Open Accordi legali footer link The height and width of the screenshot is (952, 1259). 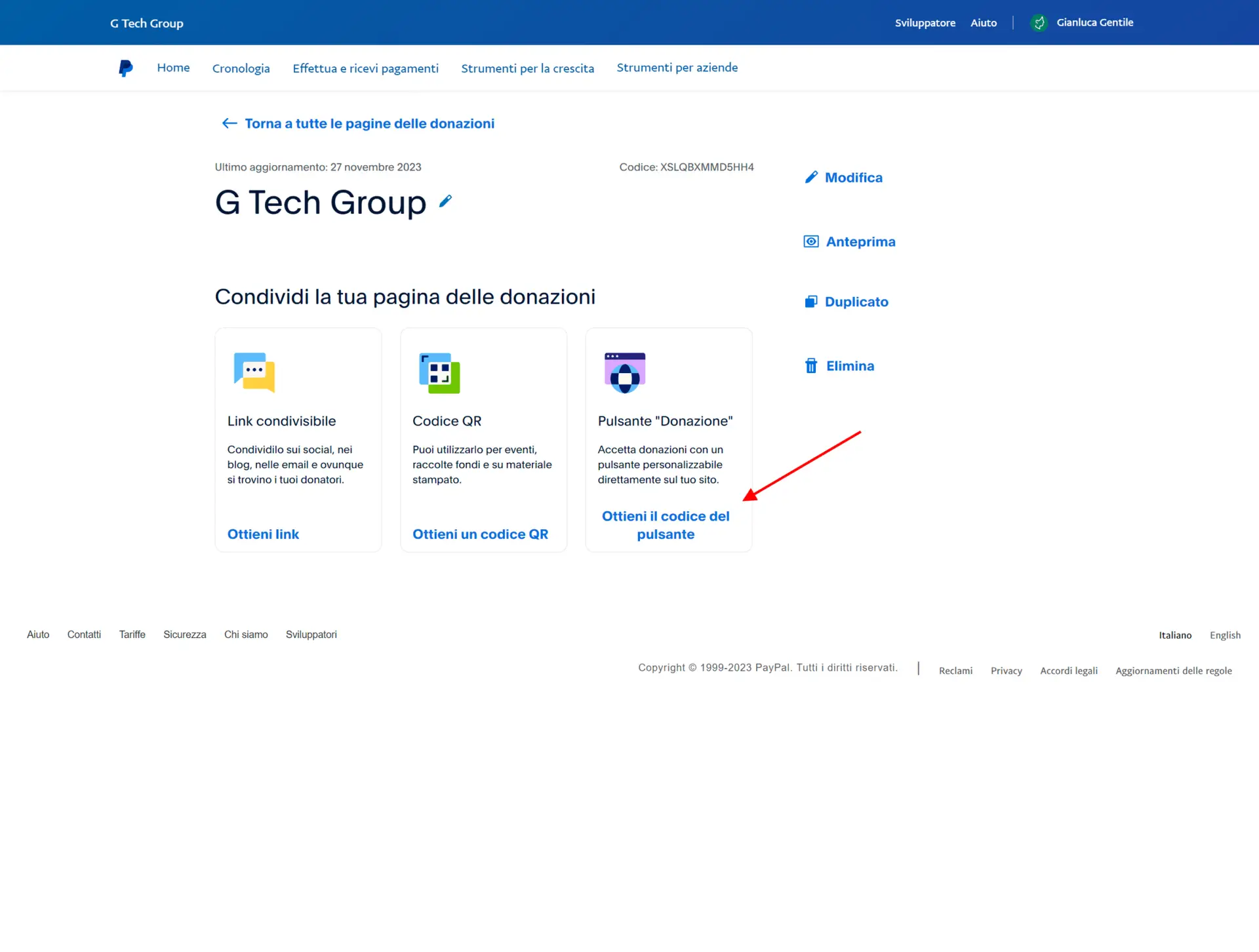pyautogui.click(x=1069, y=671)
